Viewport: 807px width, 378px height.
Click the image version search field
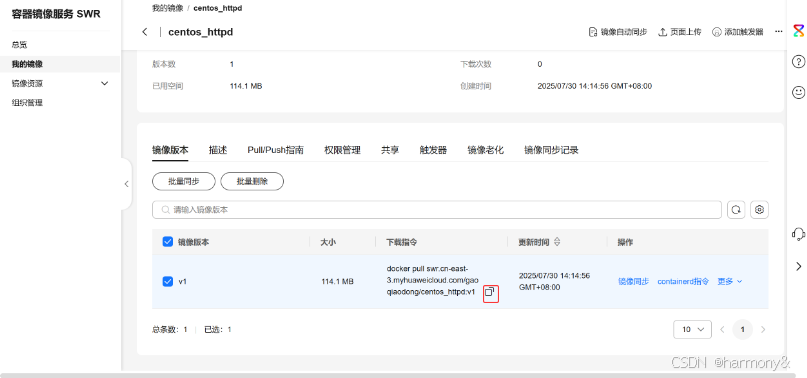[x=437, y=210]
